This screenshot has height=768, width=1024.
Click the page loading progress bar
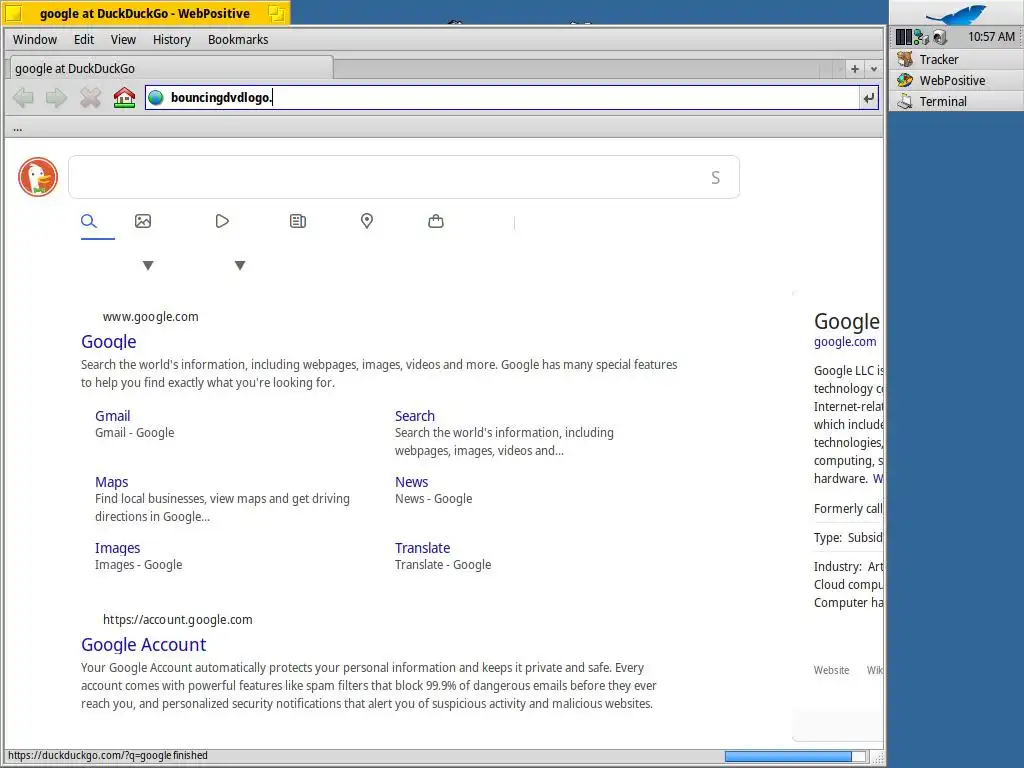pyautogui.click(x=795, y=756)
